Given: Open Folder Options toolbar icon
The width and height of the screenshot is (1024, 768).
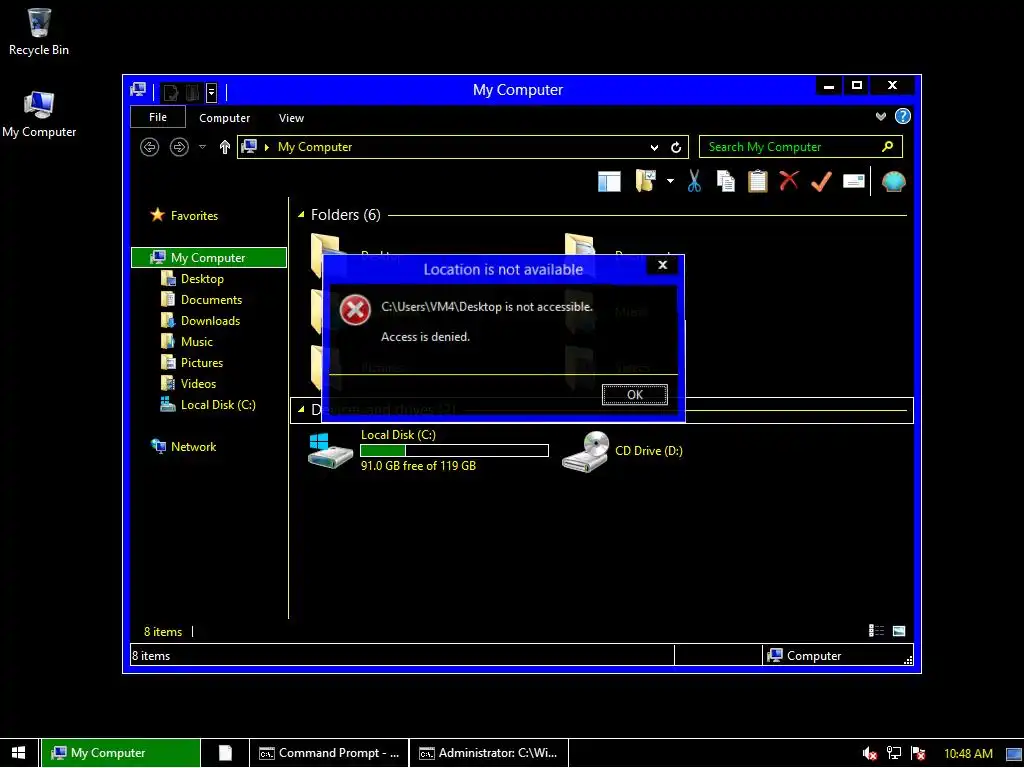Looking at the screenshot, I should [645, 181].
